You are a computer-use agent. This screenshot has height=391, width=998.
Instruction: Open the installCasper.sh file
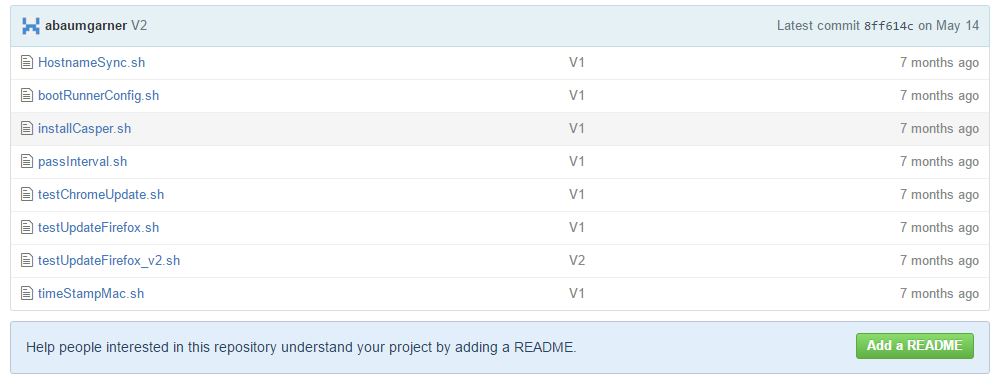(85, 129)
